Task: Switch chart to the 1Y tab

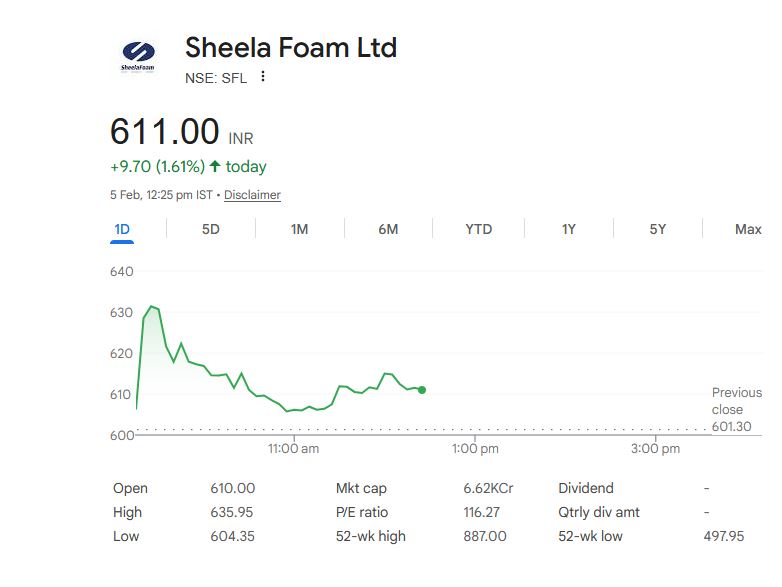Action: [x=568, y=229]
